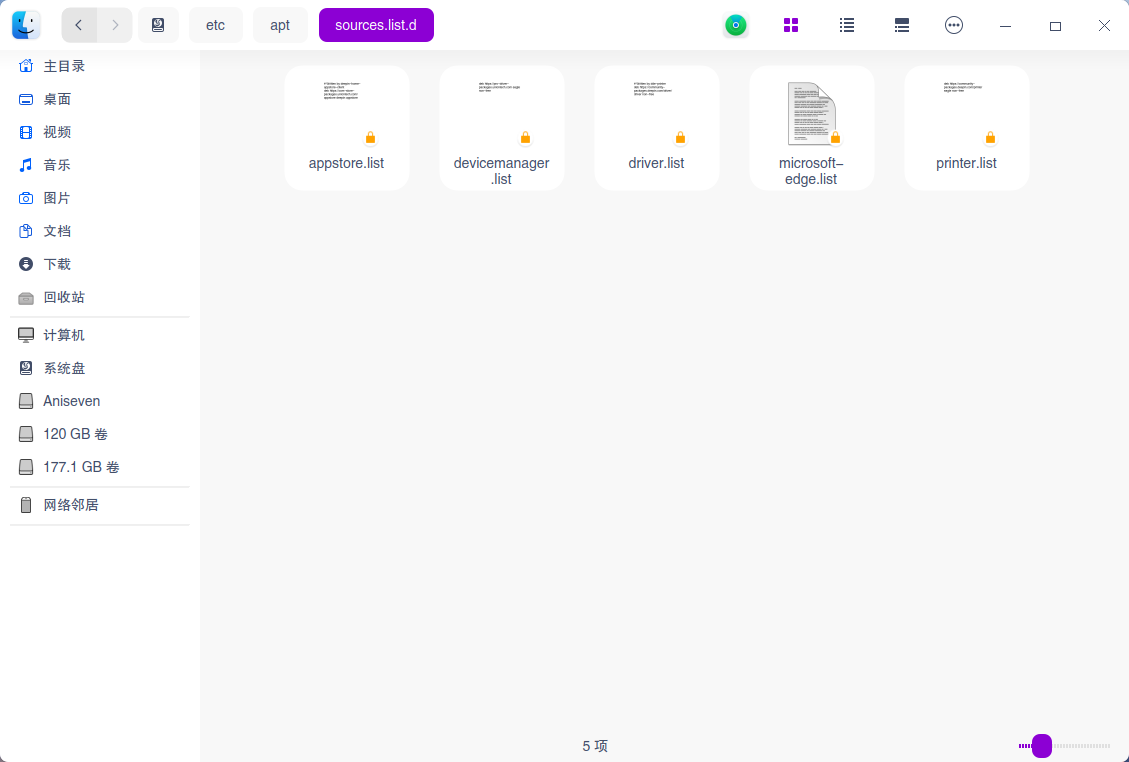Open the Documents (文档) folder
This screenshot has height=762, width=1129.
click(58, 231)
